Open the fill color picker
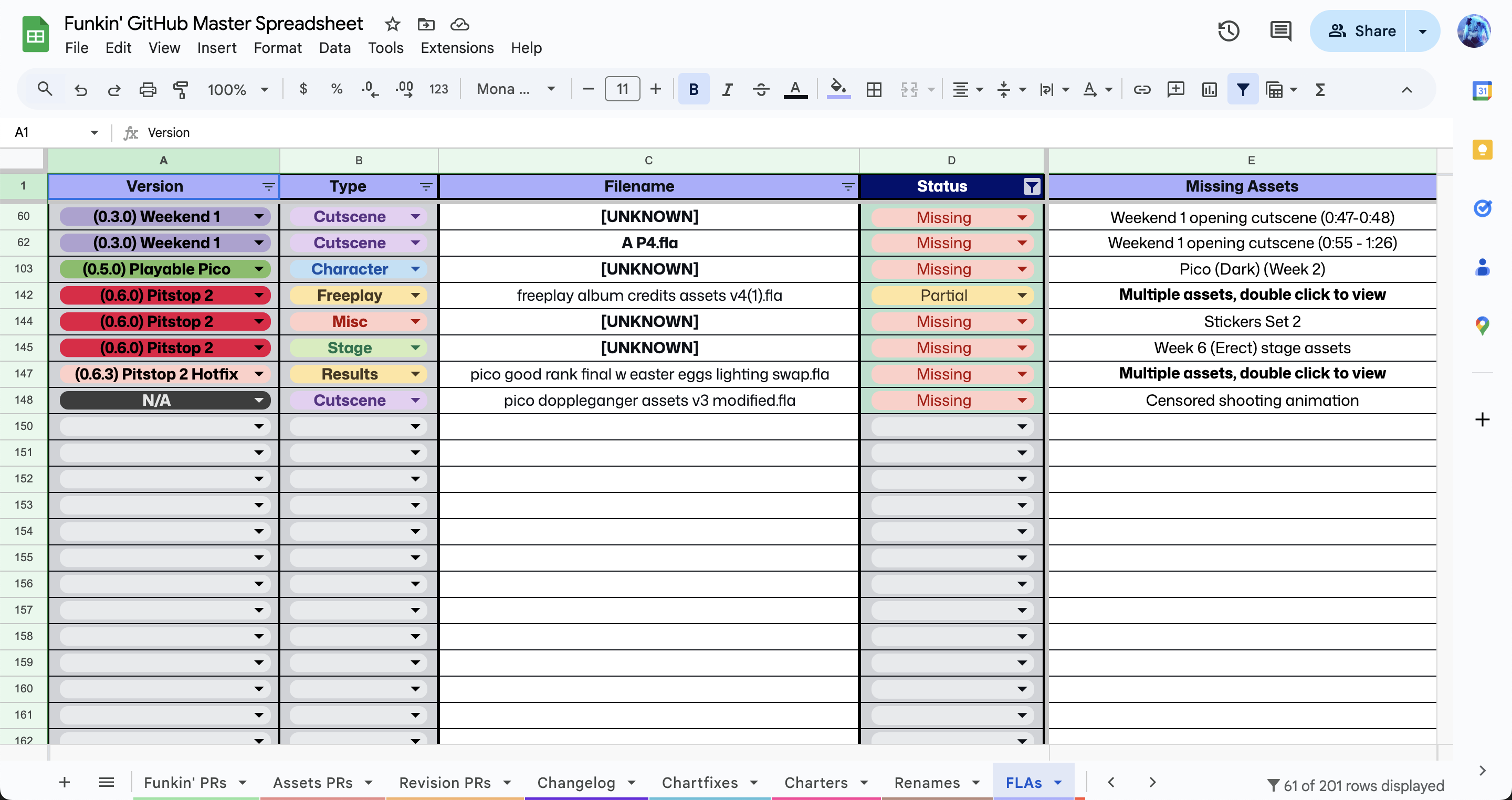 pos(839,89)
